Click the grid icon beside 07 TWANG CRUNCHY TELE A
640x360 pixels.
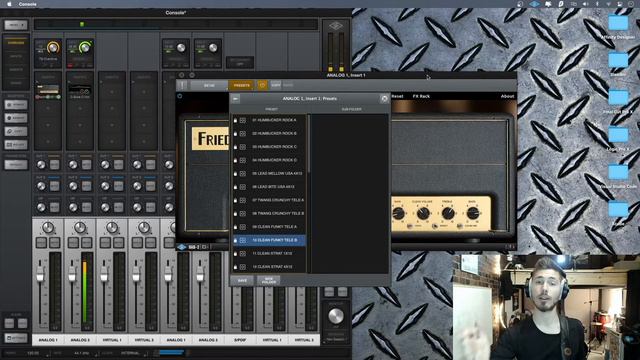(x=243, y=200)
